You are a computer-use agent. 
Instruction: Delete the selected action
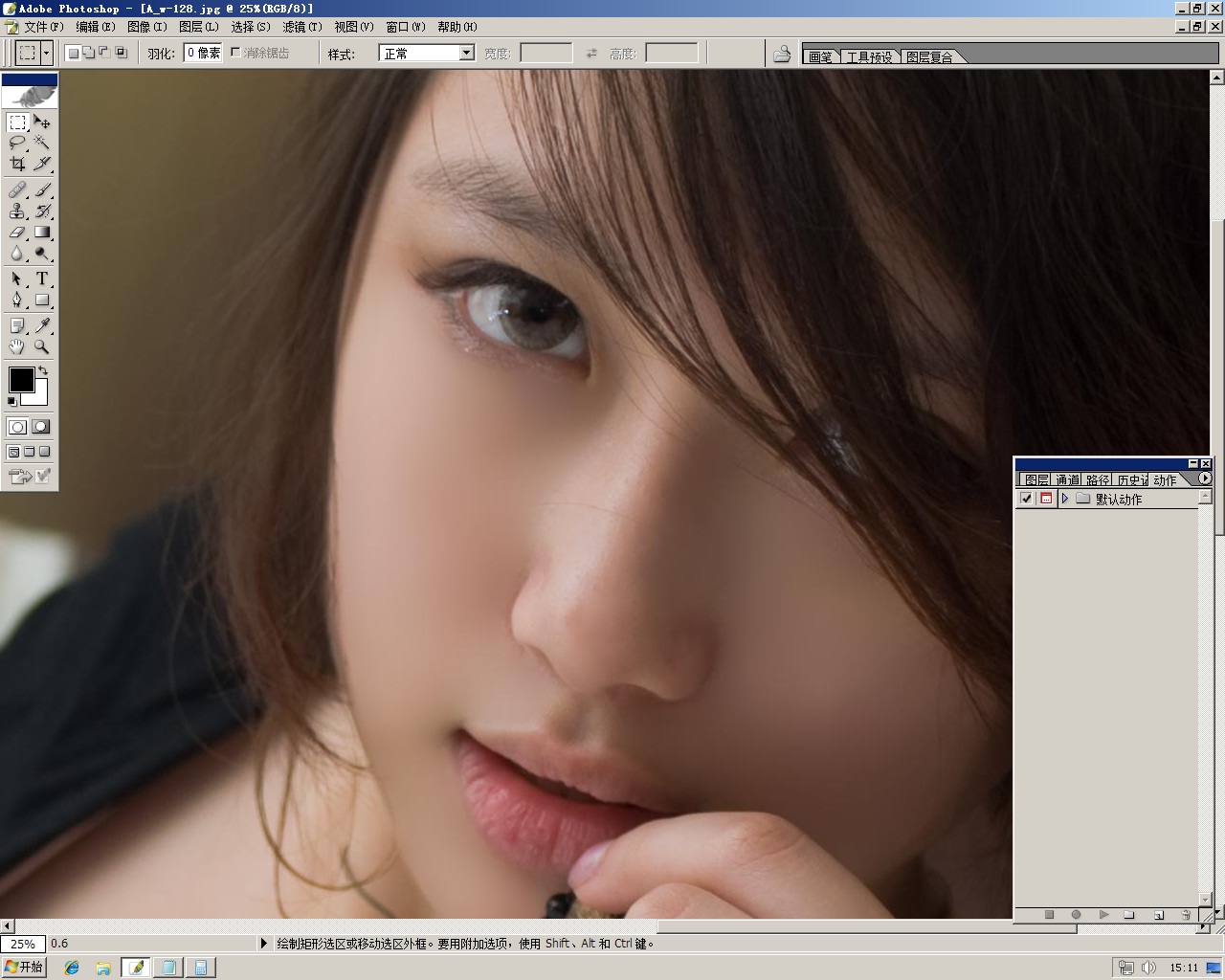[1186, 915]
